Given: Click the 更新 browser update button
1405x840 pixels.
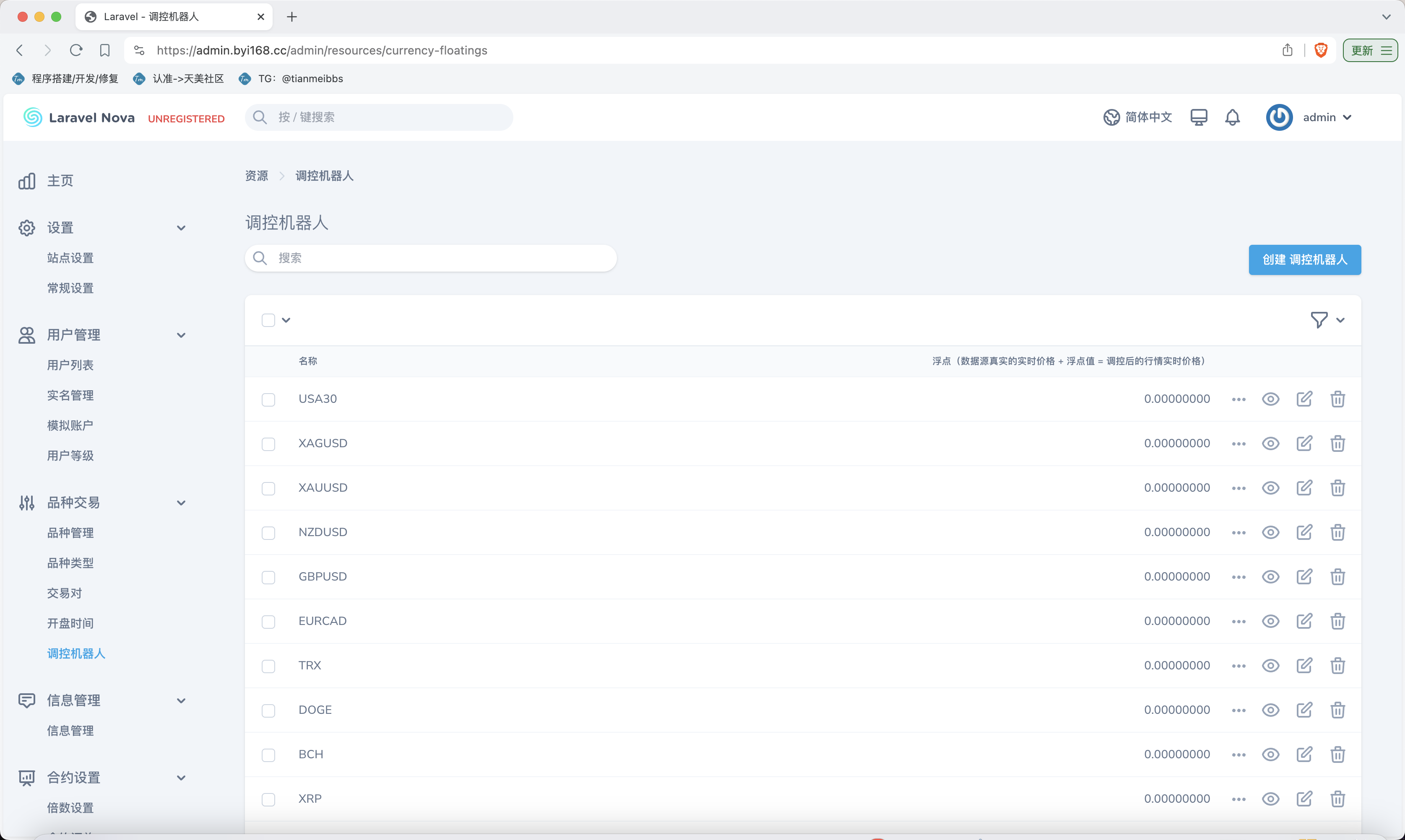Looking at the screenshot, I should (1370, 50).
